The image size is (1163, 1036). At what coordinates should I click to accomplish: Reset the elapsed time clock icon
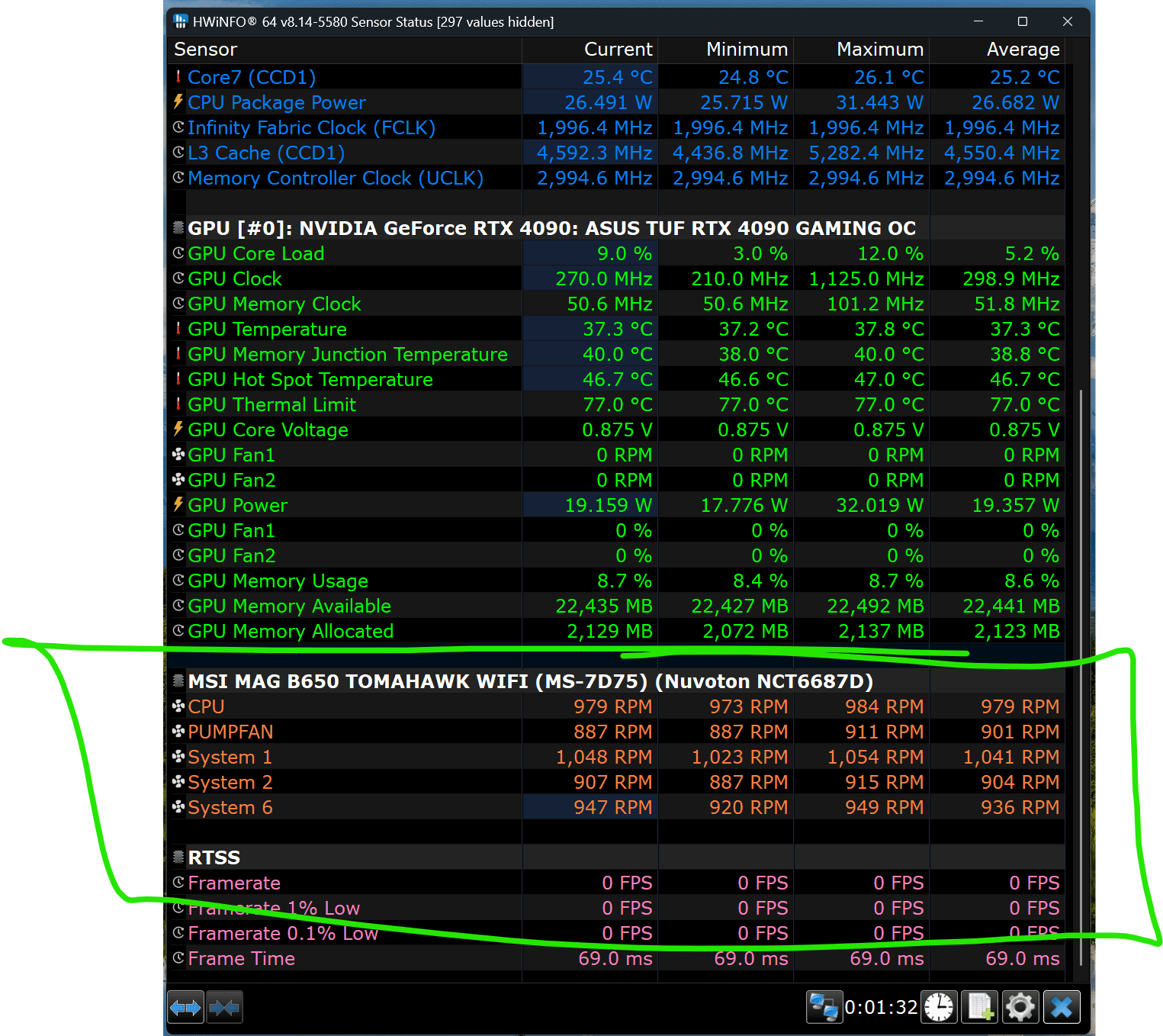[x=939, y=1008]
